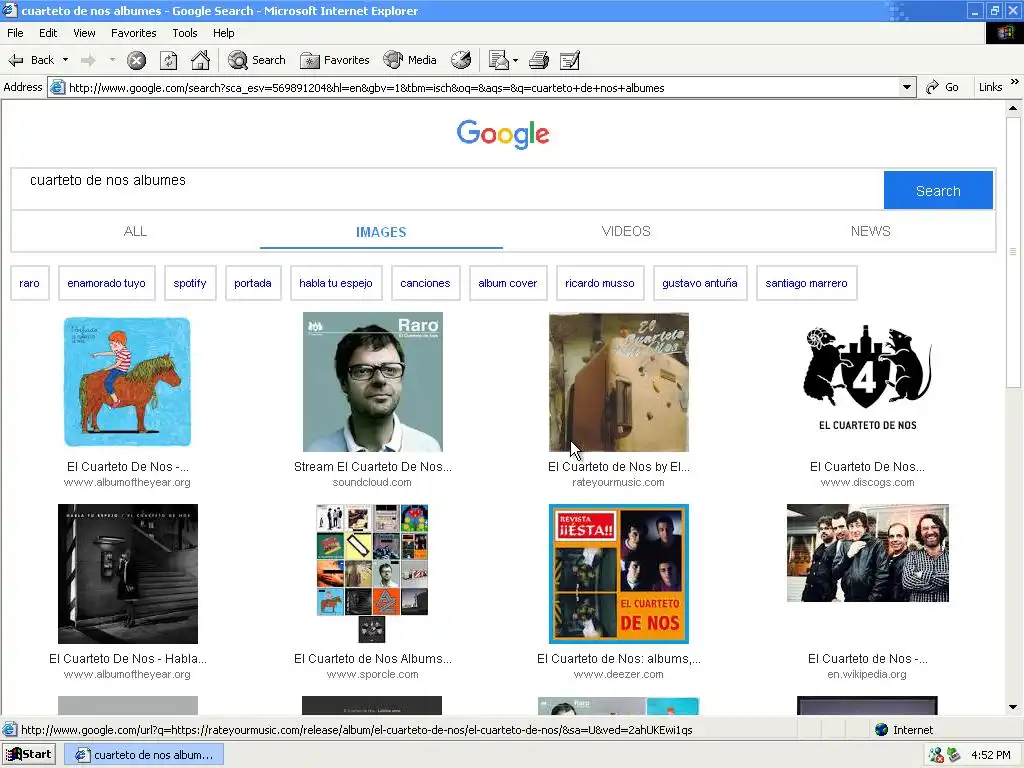Screen dimensions: 1024x768
Task: Select the 'portada' suggestion chip
Action: (253, 283)
